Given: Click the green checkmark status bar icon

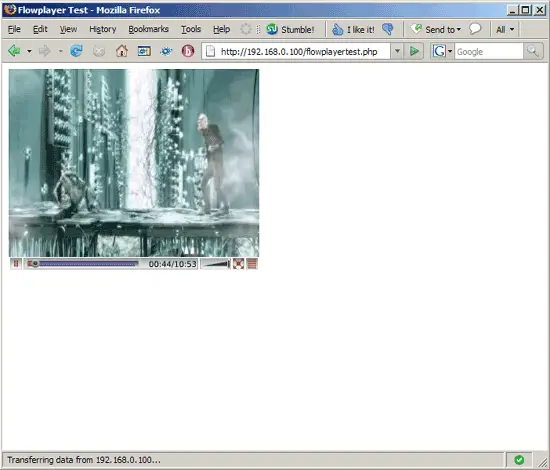Looking at the screenshot, I should (519, 460).
